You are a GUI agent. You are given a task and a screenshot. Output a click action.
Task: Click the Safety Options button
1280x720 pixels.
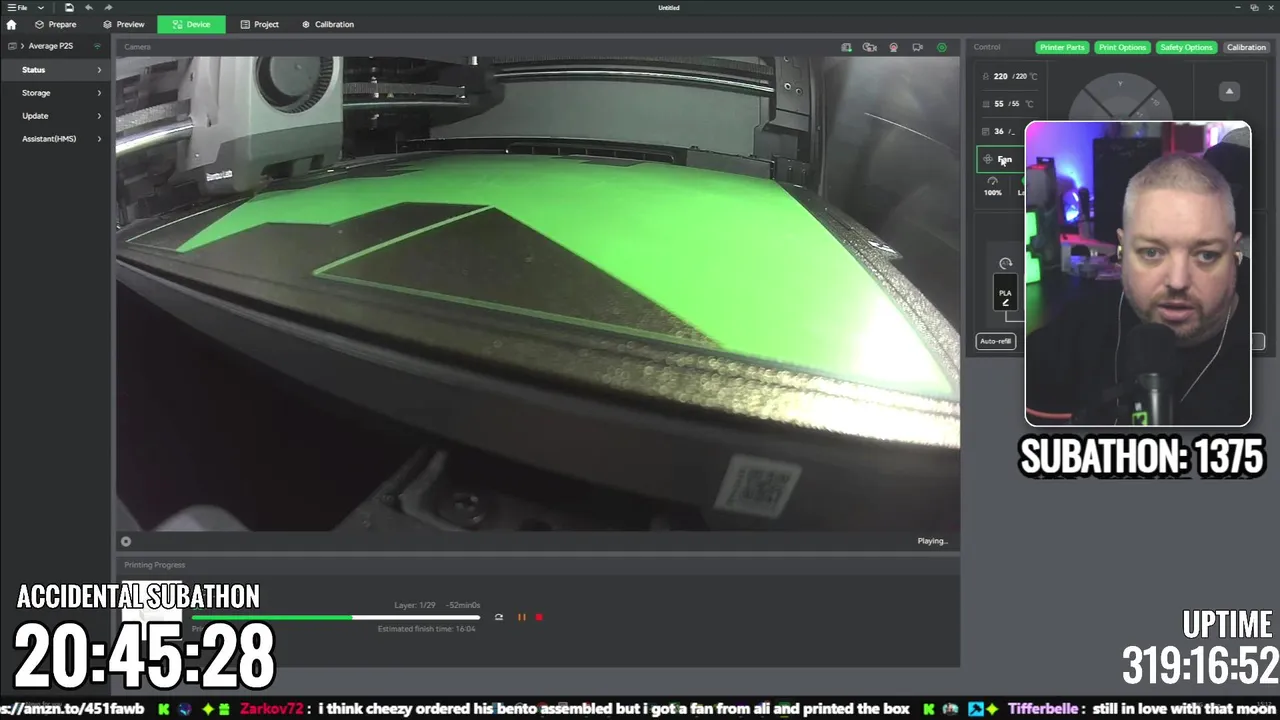pyautogui.click(x=1186, y=47)
